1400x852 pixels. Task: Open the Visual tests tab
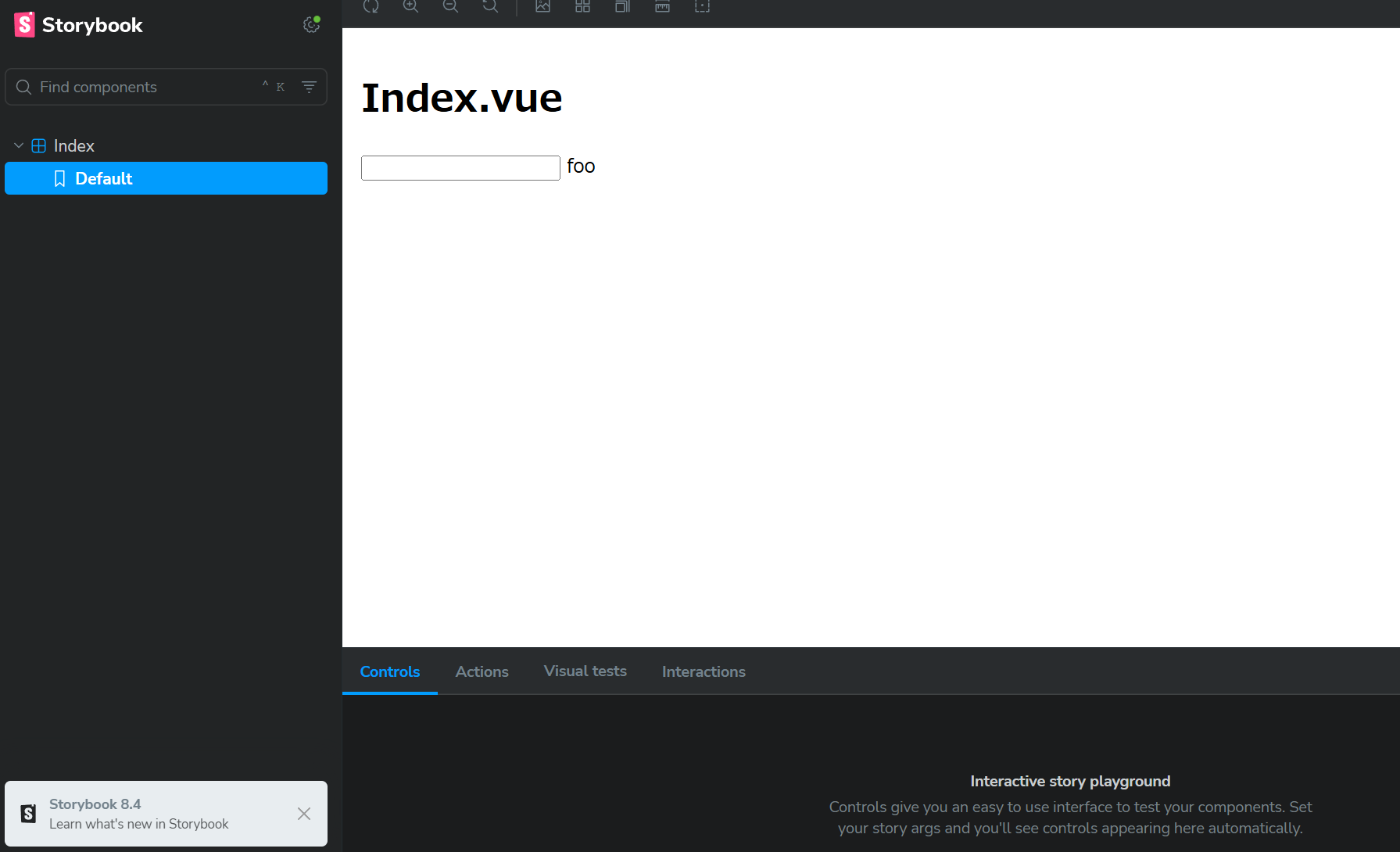(x=585, y=671)
